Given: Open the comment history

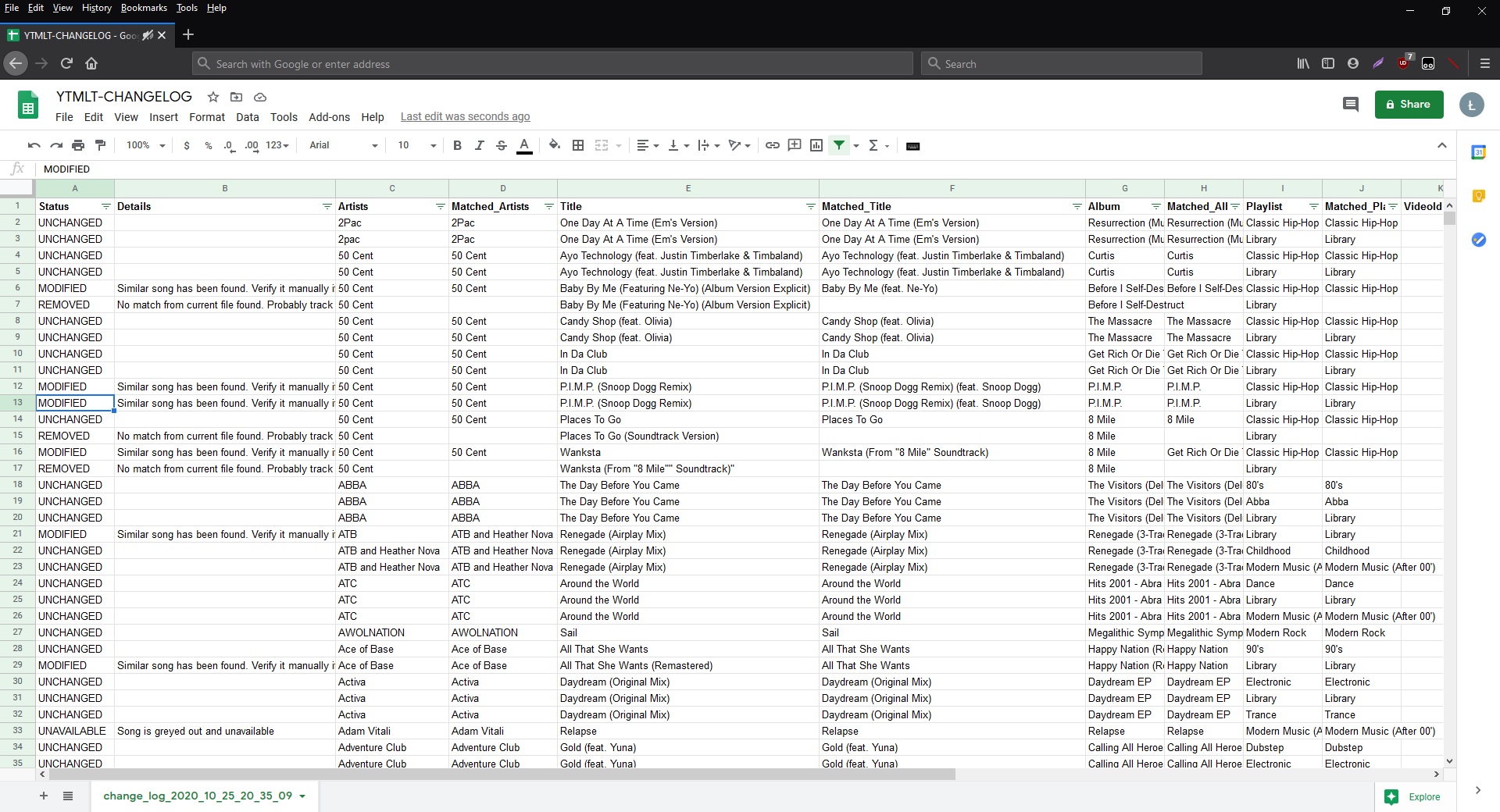Looking at the screenshot, I should click(1350, 104).
